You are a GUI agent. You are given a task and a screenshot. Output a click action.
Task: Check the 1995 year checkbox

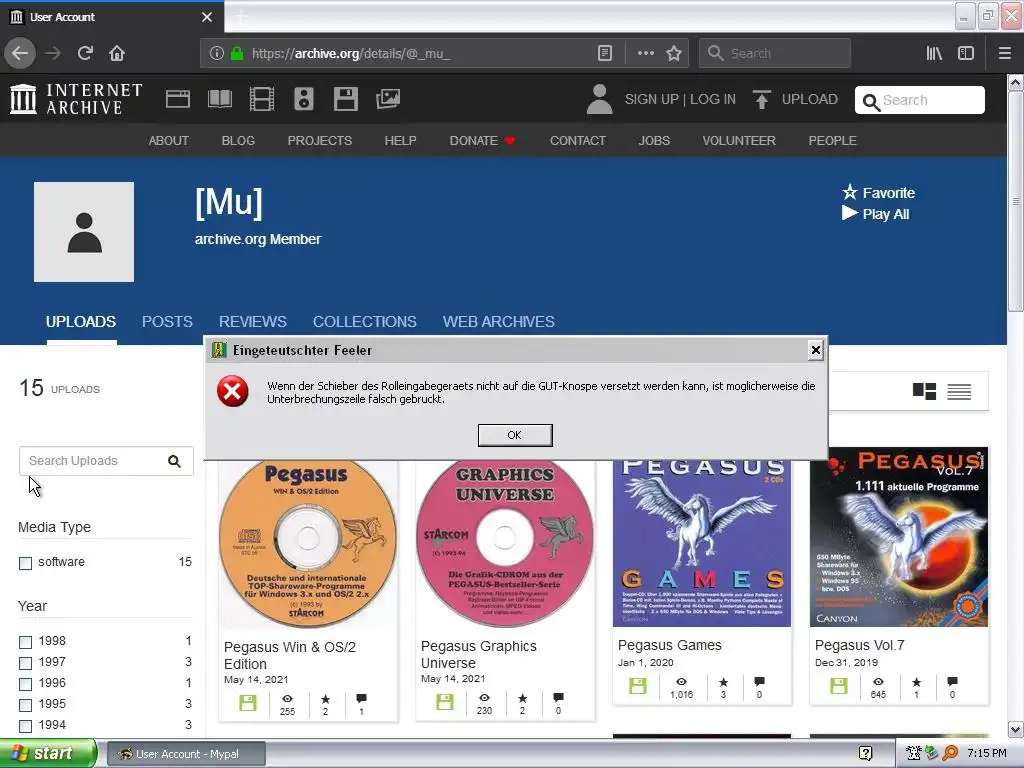(x=25, y=705)
